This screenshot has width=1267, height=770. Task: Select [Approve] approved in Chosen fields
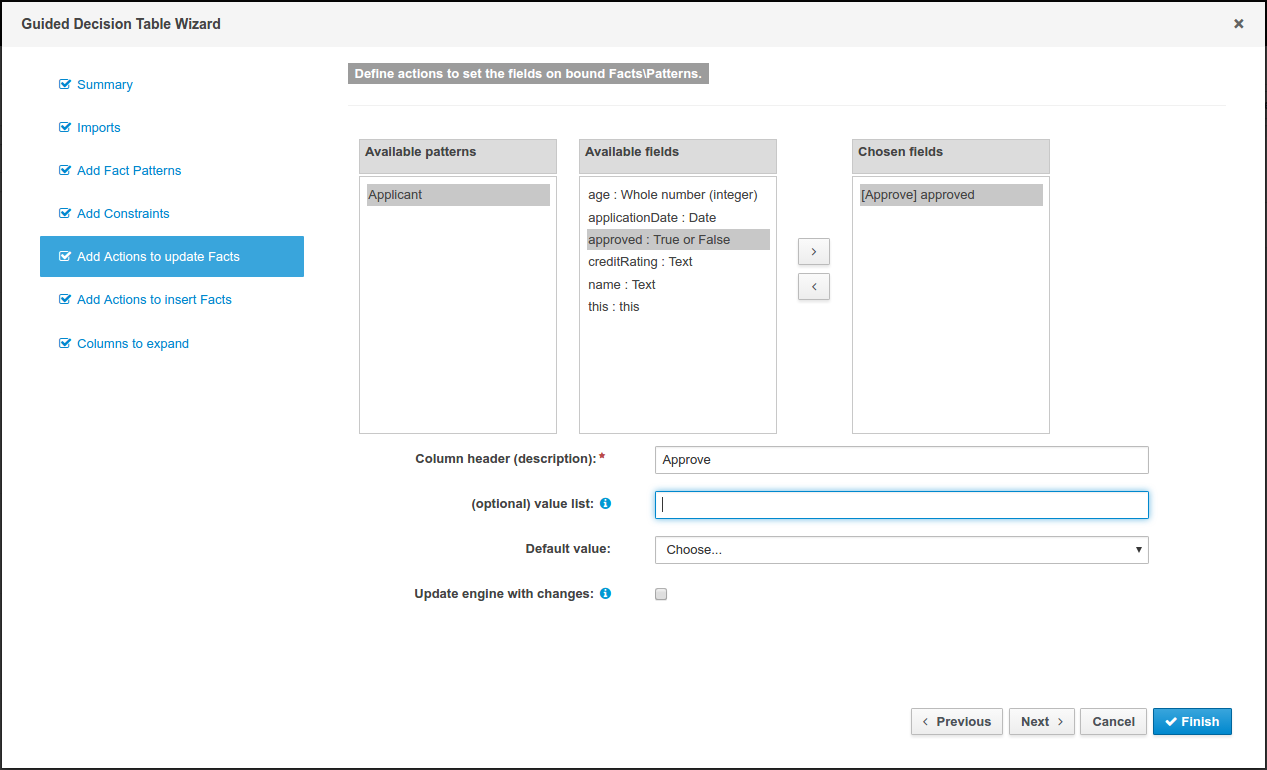click(917, 195)
